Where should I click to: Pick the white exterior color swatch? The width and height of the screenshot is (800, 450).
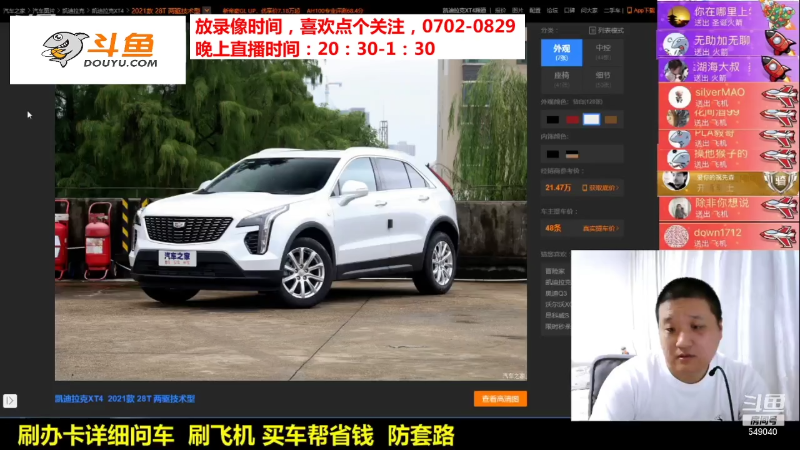coord(591,119)
